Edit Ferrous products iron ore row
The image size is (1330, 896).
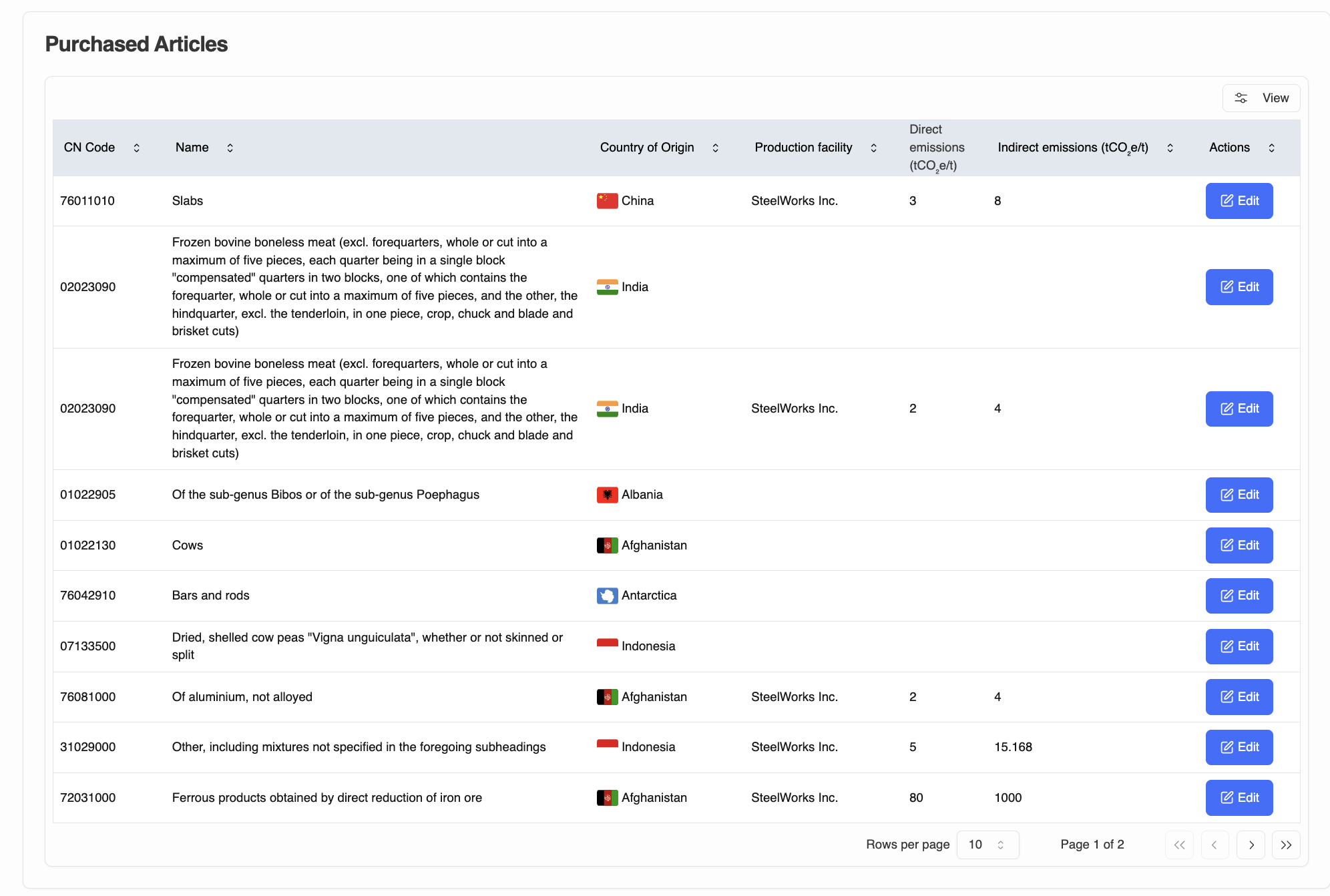click(x=1239, y=798)
